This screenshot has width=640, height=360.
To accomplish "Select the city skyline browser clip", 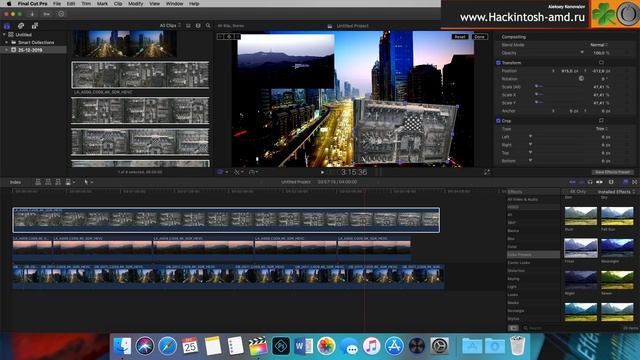I will 125,44.
